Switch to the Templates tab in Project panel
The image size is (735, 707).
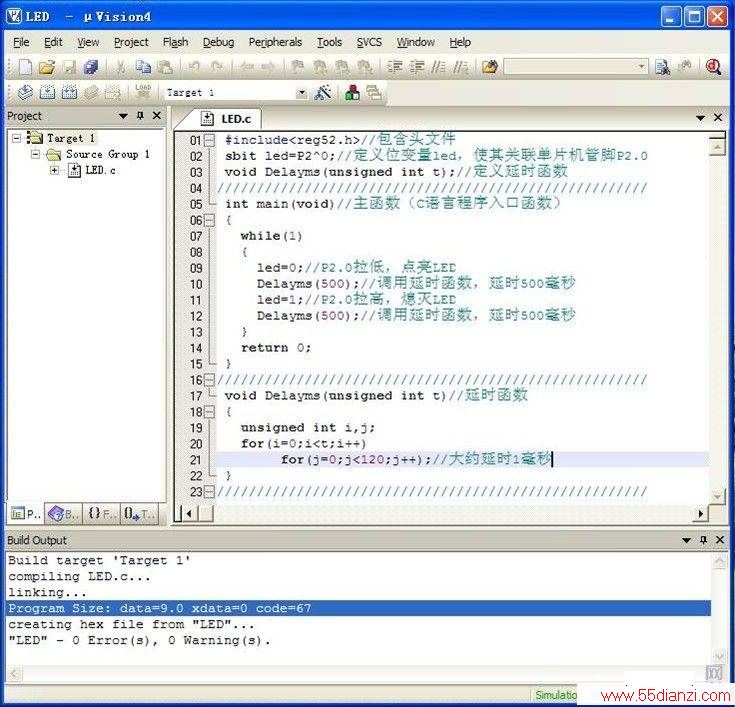pos(139,514)
